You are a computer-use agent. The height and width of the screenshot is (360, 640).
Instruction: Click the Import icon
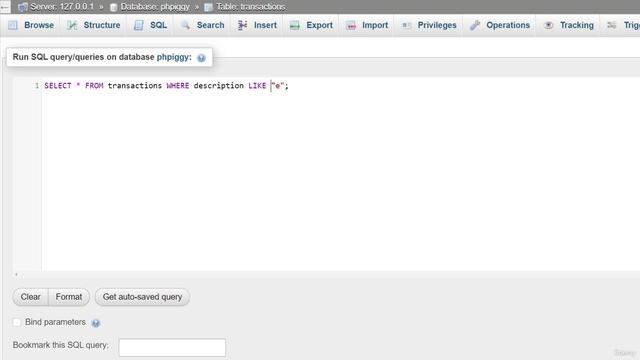(x=351, y=25)
